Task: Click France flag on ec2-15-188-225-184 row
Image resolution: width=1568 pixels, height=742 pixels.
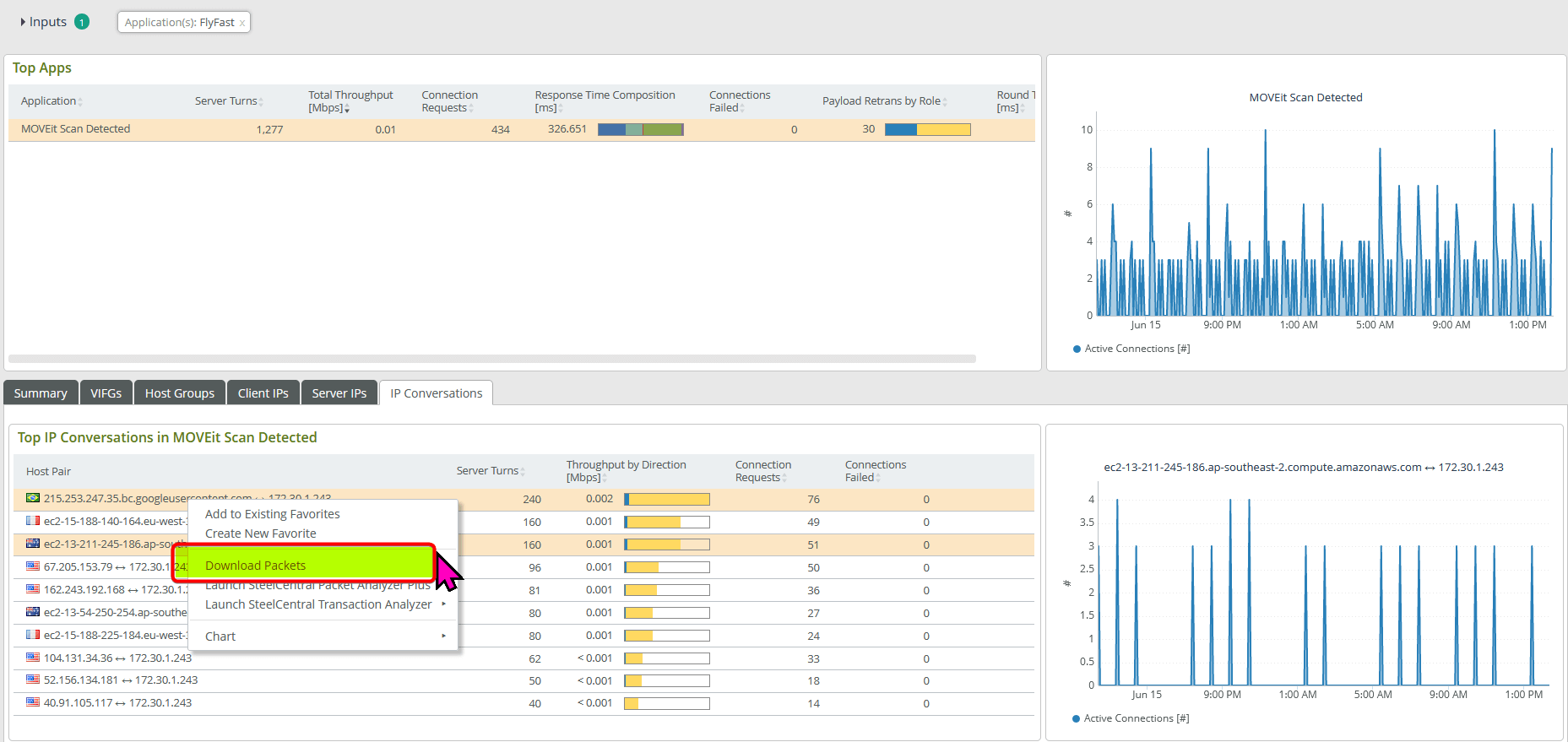Action: [33, 635]
